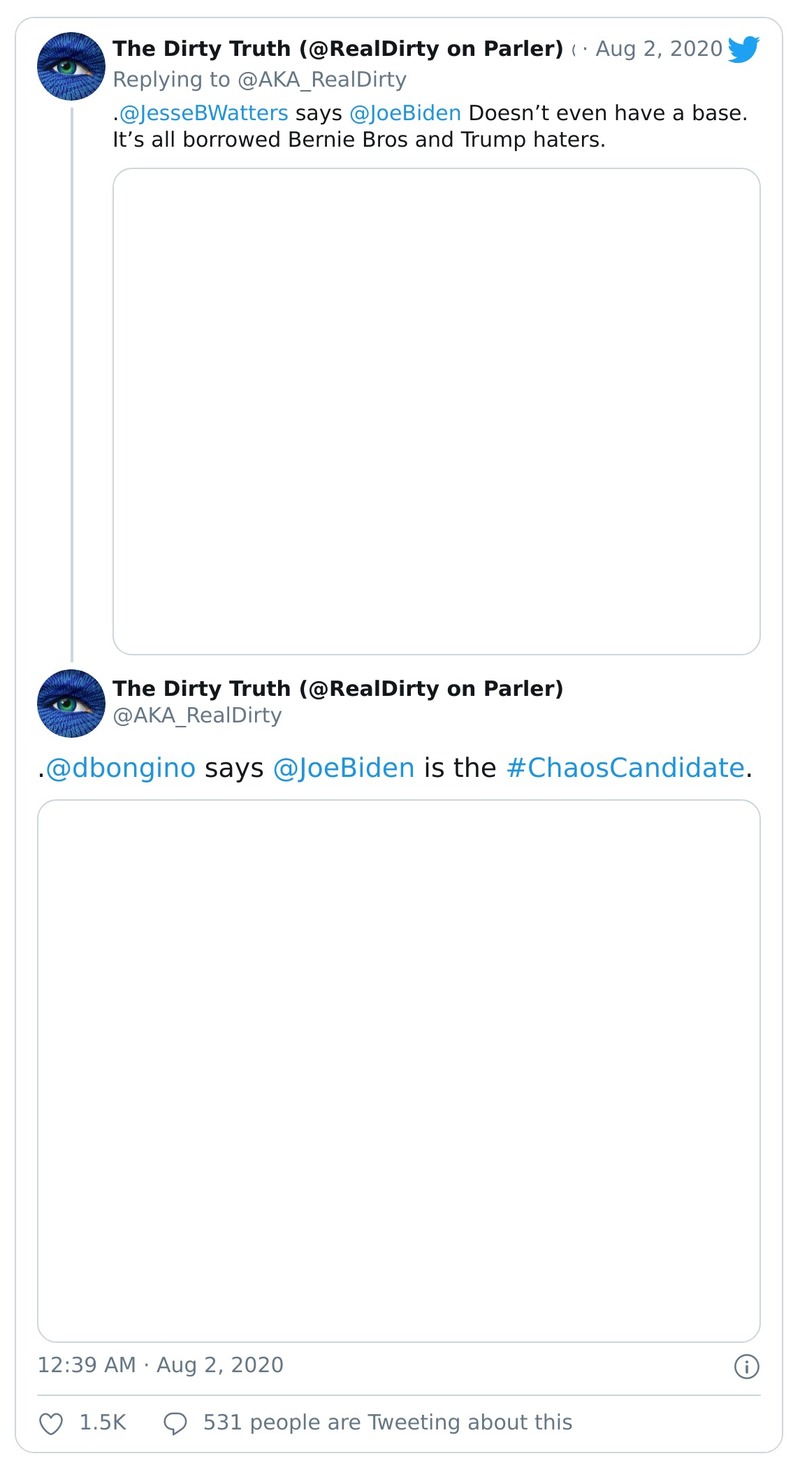Screen dimensions: 800x1470
Task: Click the eye avatar on the main tweet
Action: pyautogui.click(x=71, y=703)
